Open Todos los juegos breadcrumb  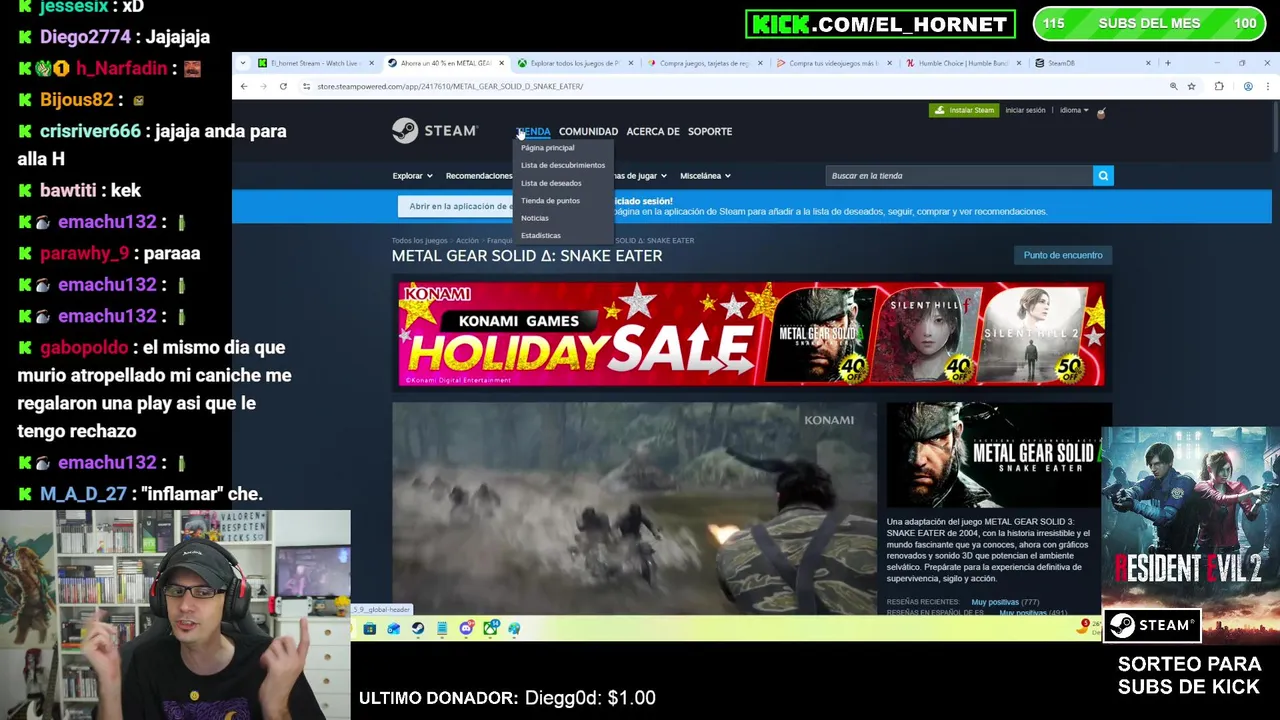pyautogui.click(x=419, y=241)
